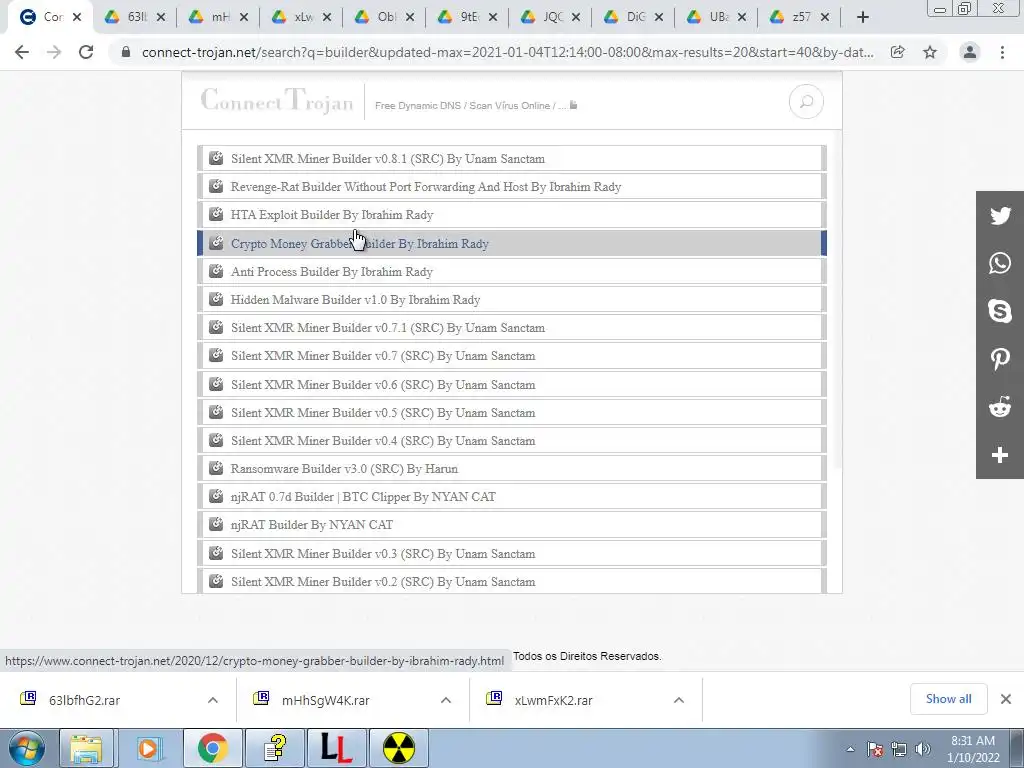Open the Windows Start menu
The image size is (1024, 768).
point(26,748)
